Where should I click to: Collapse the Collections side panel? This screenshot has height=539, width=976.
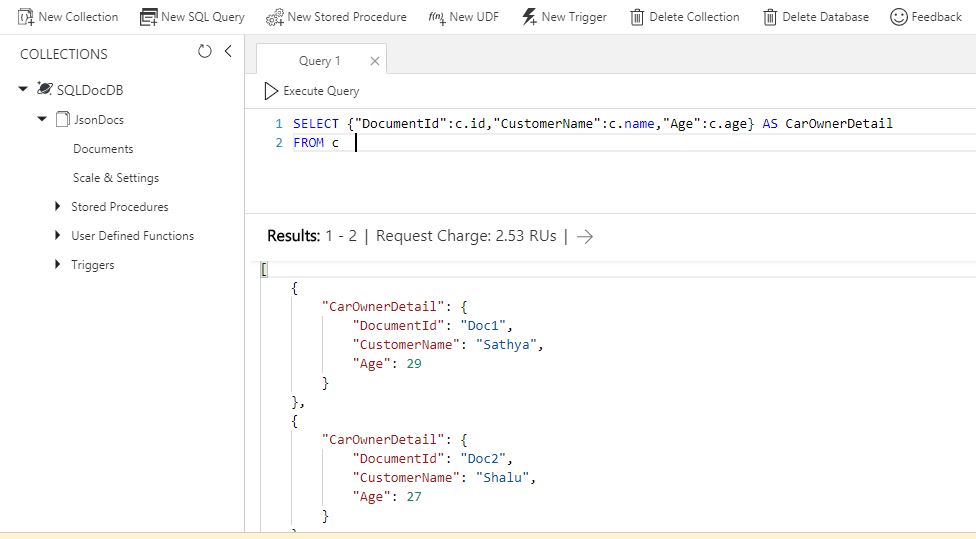pyautogui.click(x=228, y=51)
